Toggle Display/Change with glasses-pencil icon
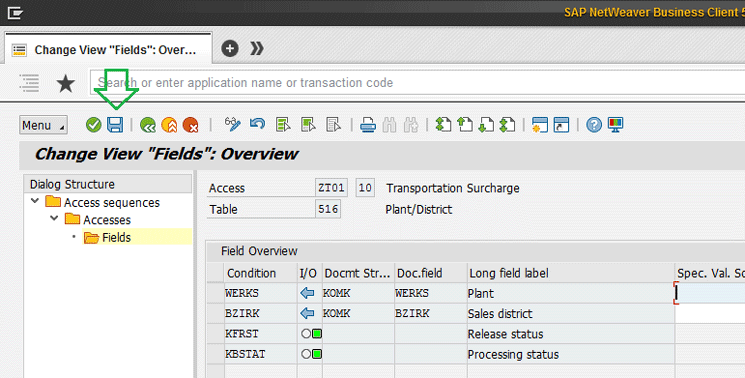This screenshot has height=378, width=745. pos(232,125)
